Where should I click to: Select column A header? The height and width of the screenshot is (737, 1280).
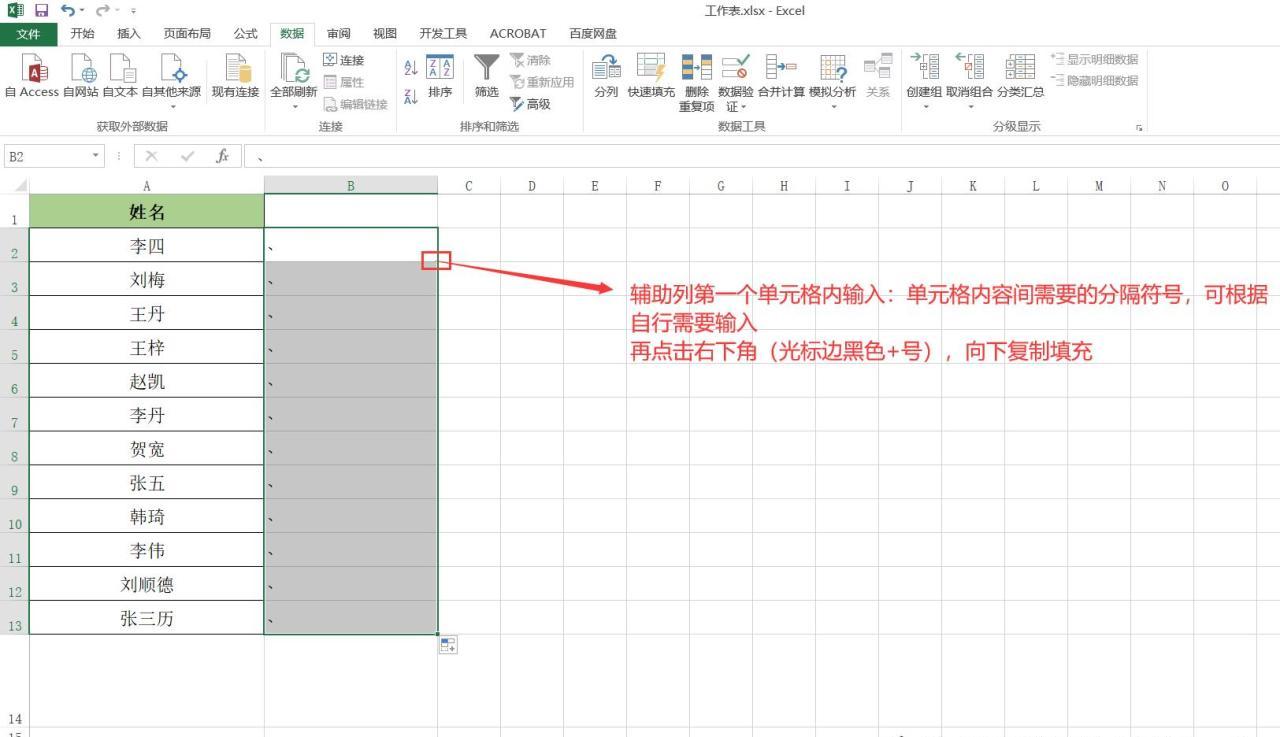(x=147, y=186)
